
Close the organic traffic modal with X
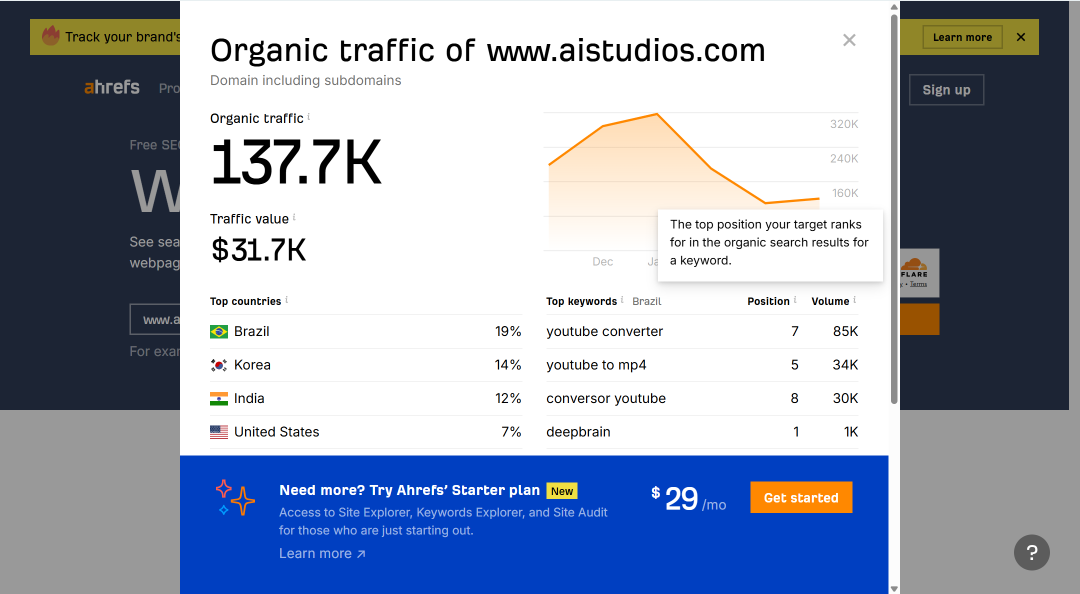(x=849, y=40)
